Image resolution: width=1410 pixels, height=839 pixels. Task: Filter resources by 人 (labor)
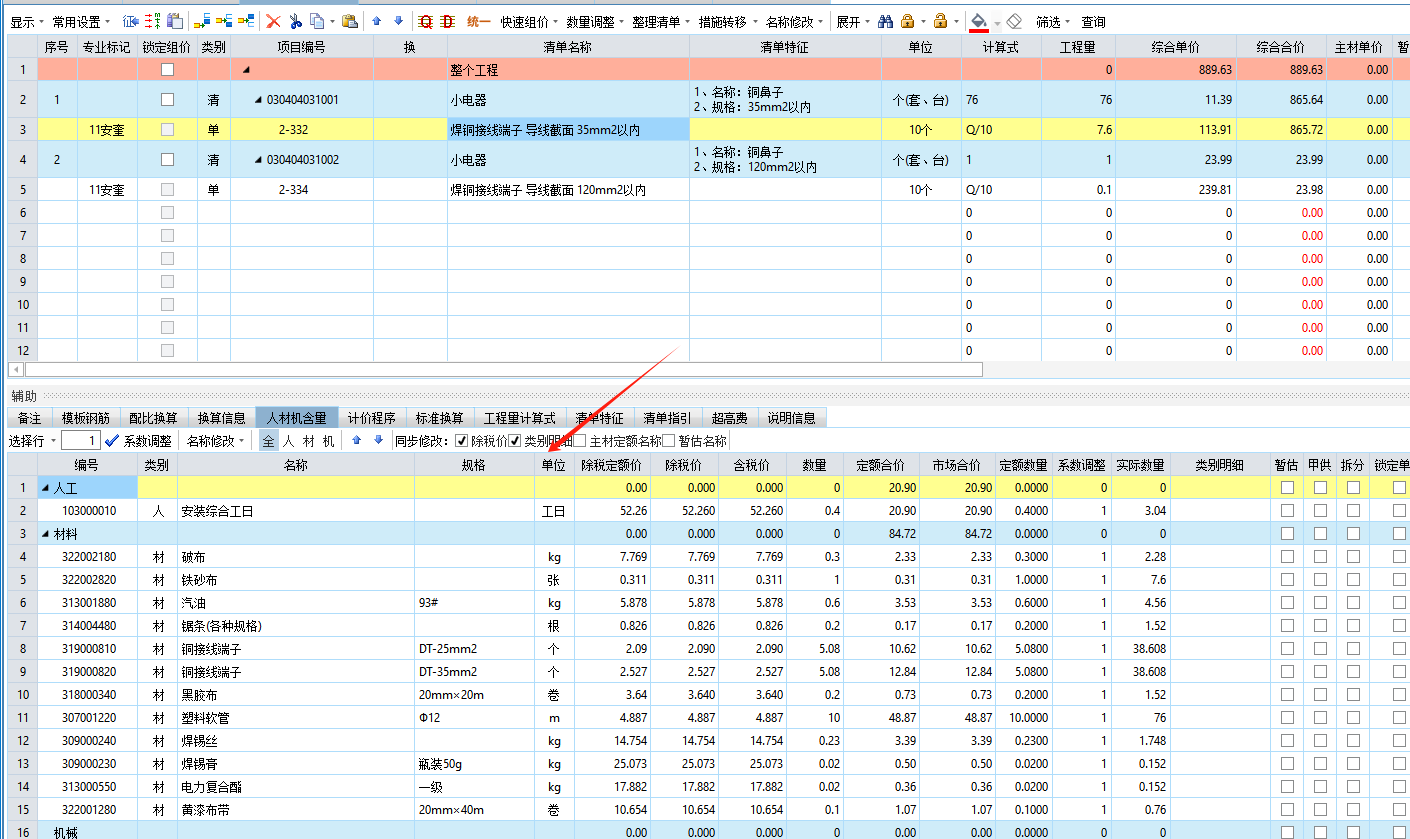tap(288, 441)
